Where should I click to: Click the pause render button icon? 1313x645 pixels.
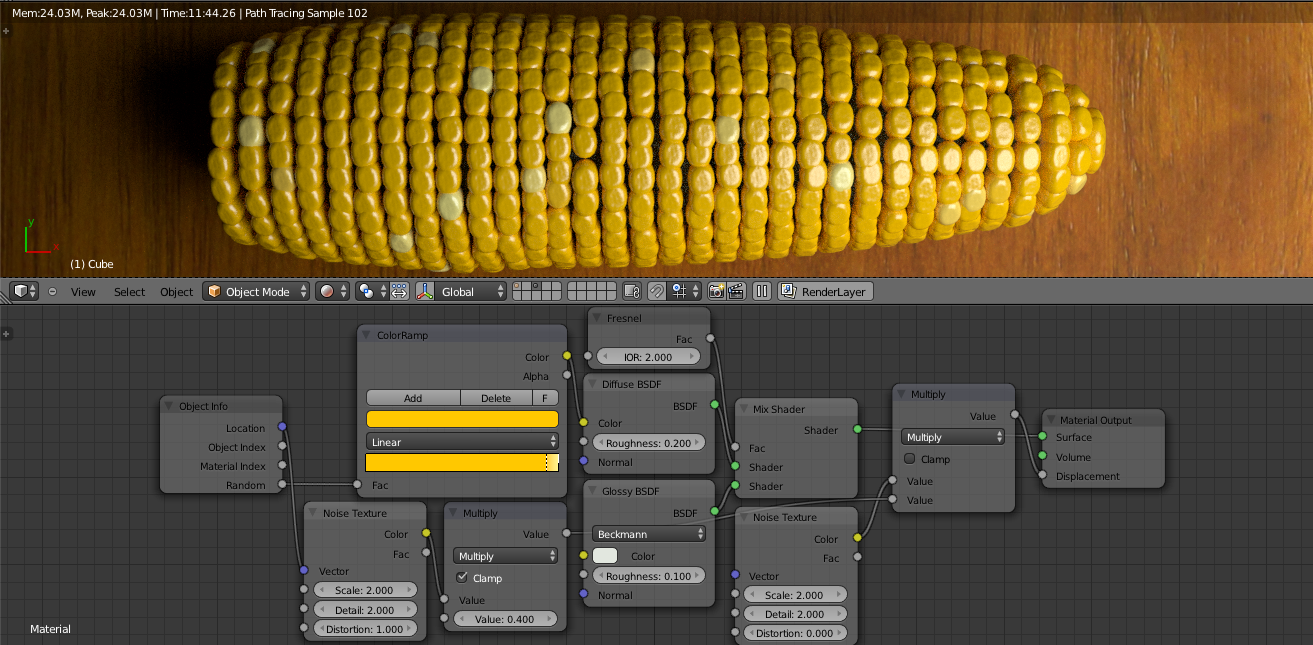[763, 291]
